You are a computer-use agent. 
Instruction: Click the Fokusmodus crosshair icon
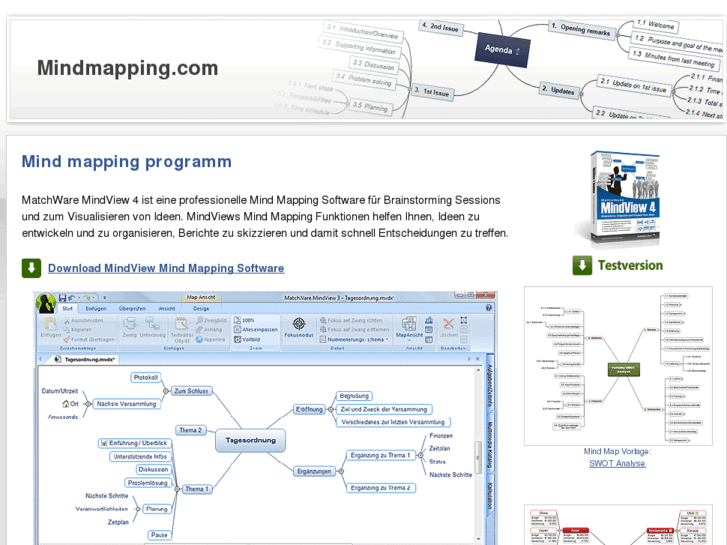pyautogui.click(x=299, y=323)
